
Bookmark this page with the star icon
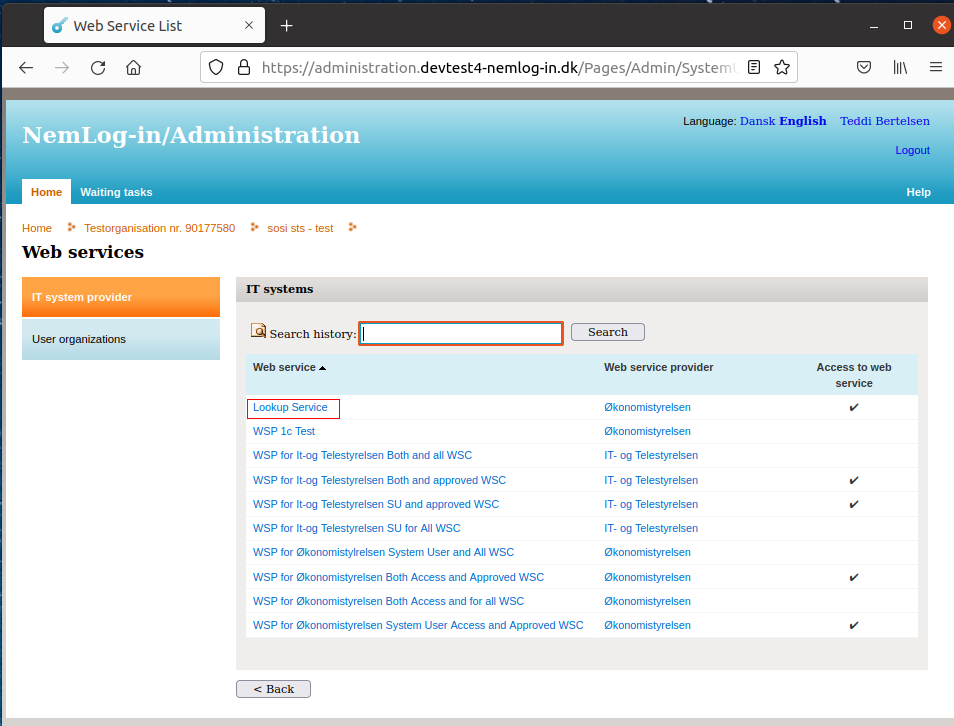coord(782,68)
